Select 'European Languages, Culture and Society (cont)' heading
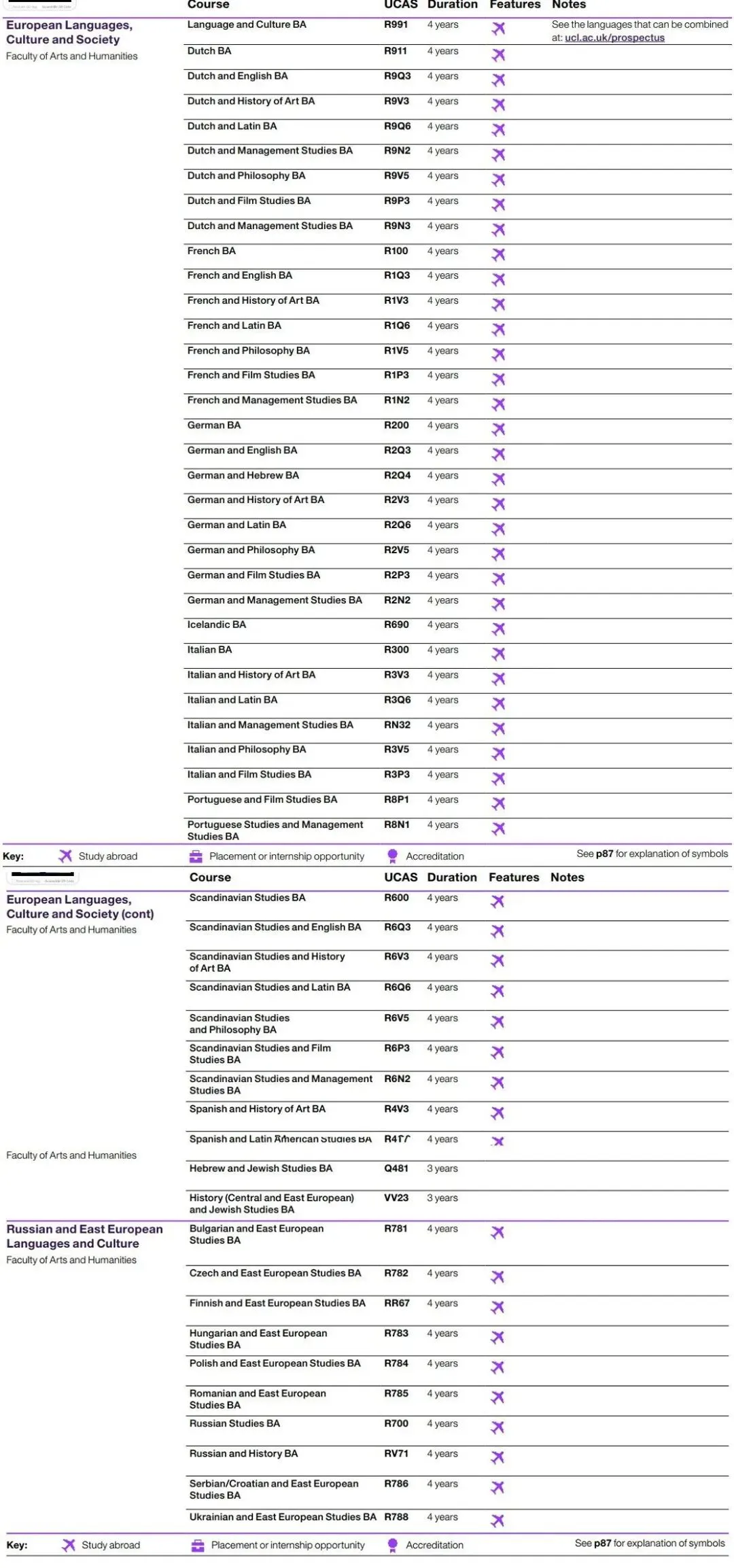This screenshot has height=1568, width=734. coord(80,907)
